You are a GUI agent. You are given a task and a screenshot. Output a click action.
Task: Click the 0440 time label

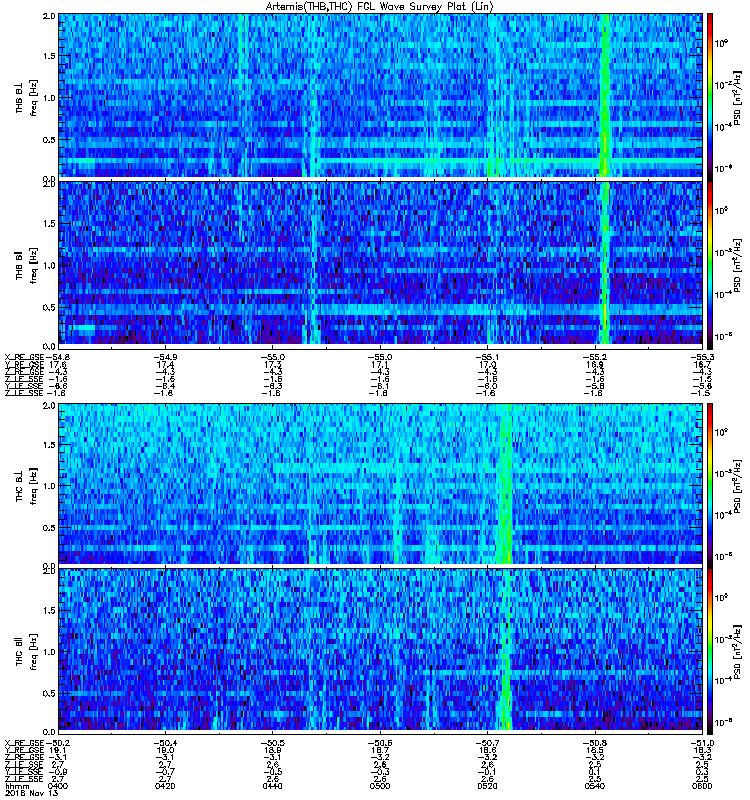click(272, 786)
